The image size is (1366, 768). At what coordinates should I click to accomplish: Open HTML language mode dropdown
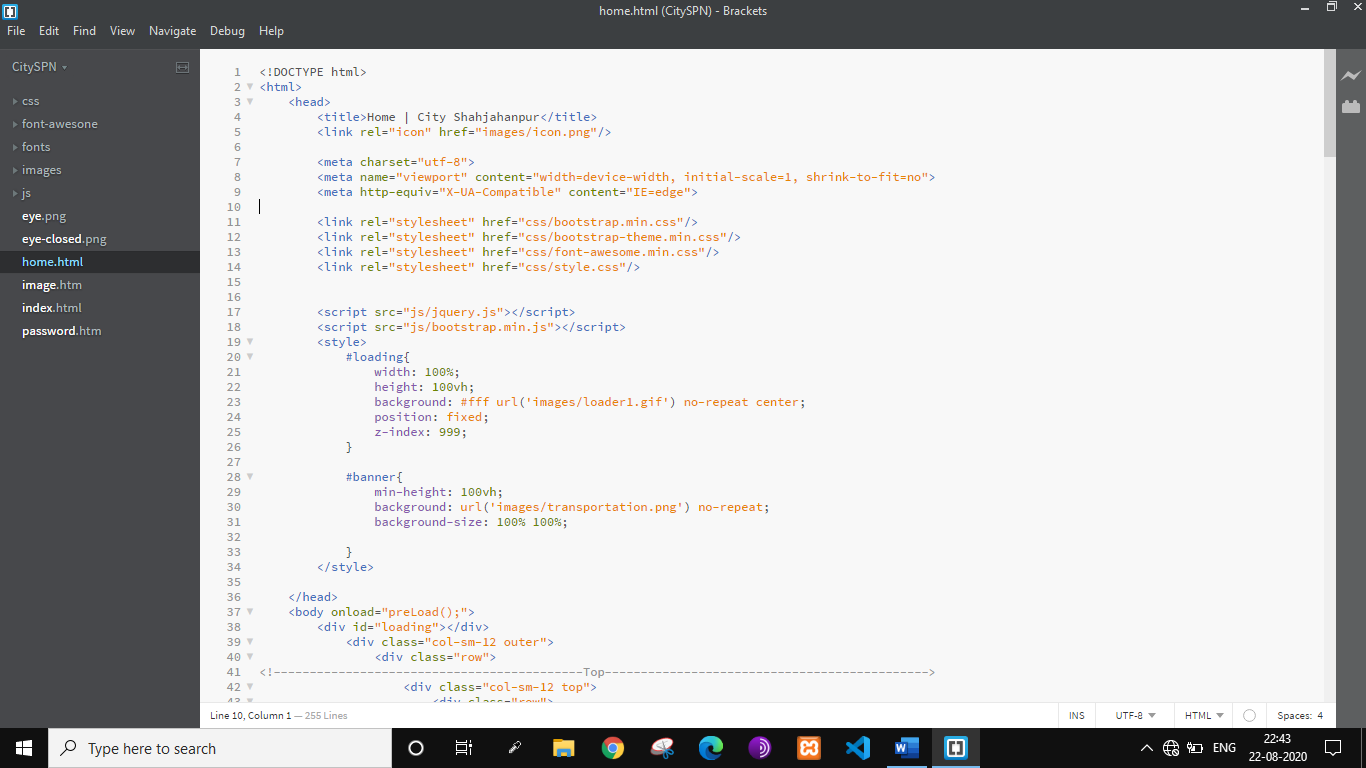(1204, 716)
